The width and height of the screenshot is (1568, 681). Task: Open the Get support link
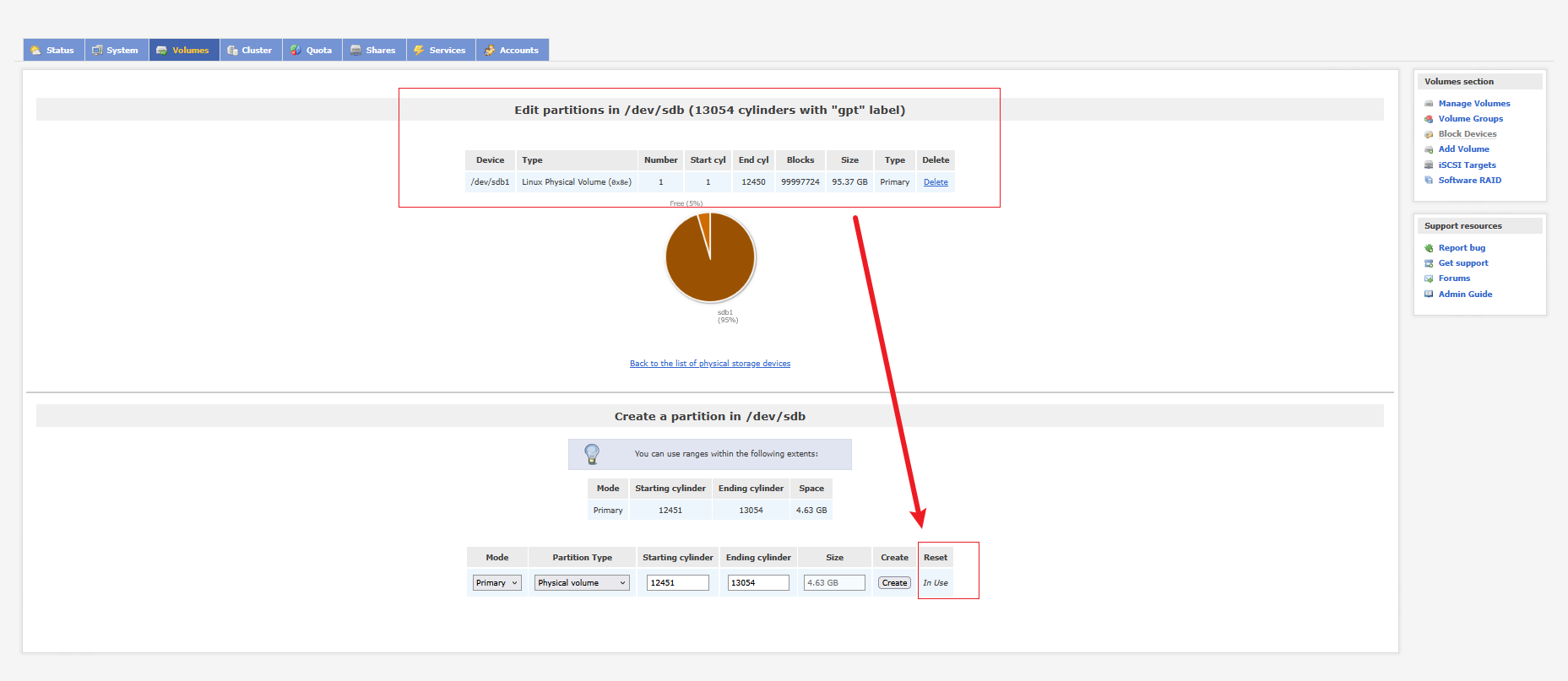coord(1463,263)
